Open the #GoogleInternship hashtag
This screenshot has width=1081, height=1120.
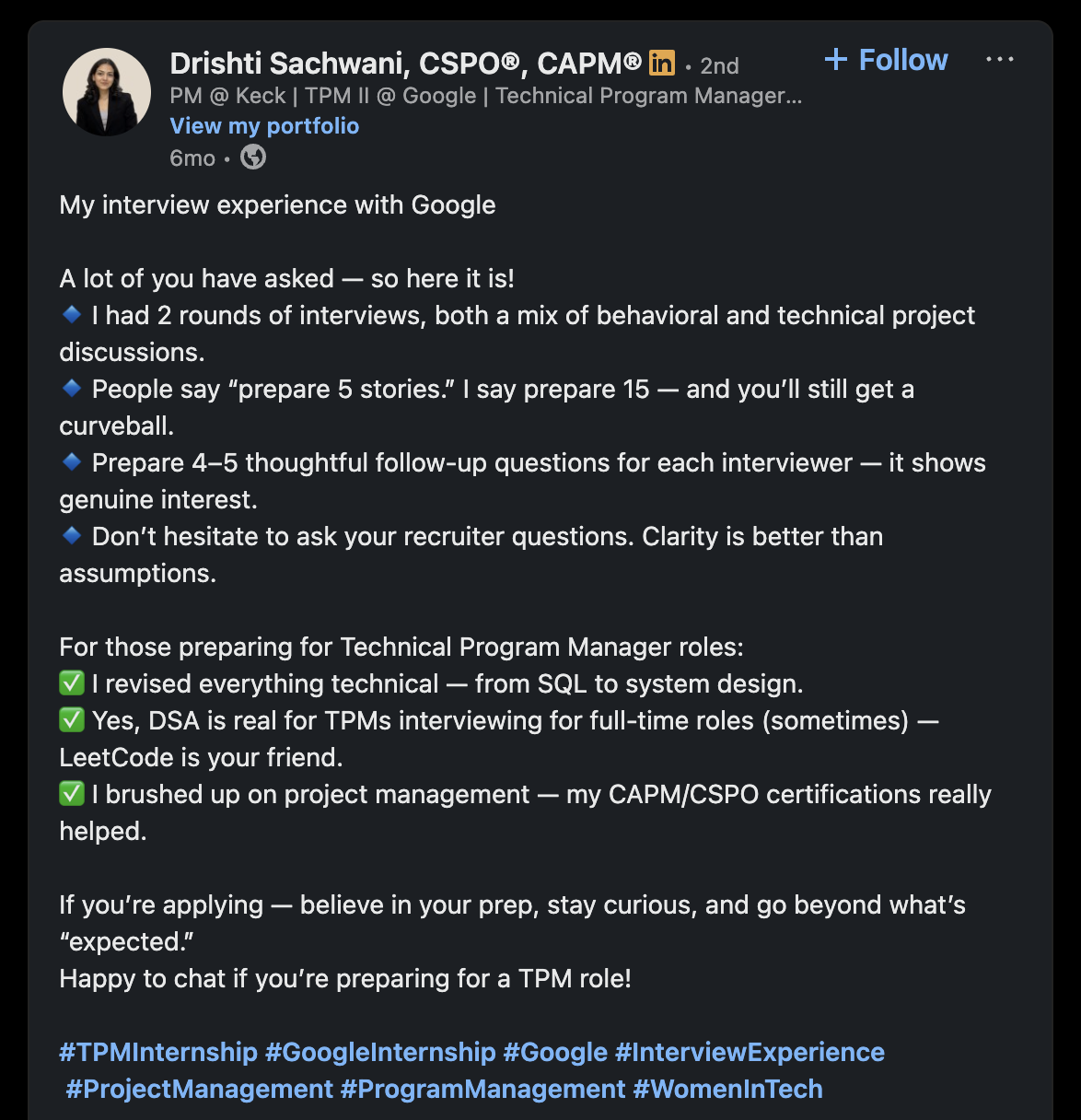pyautogui.click(x=380, y=1052)
